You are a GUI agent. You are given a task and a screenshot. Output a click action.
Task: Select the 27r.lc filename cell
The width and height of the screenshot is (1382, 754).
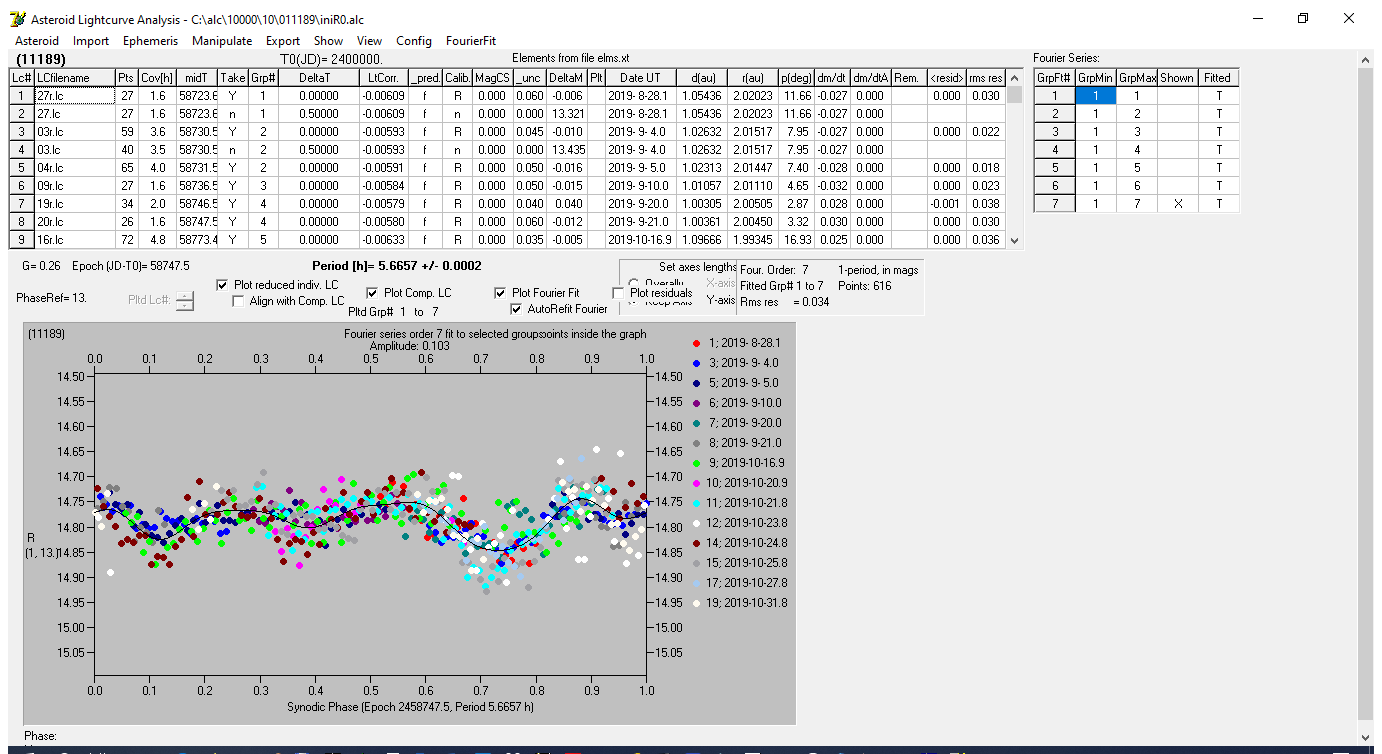(x=74, y=96)
